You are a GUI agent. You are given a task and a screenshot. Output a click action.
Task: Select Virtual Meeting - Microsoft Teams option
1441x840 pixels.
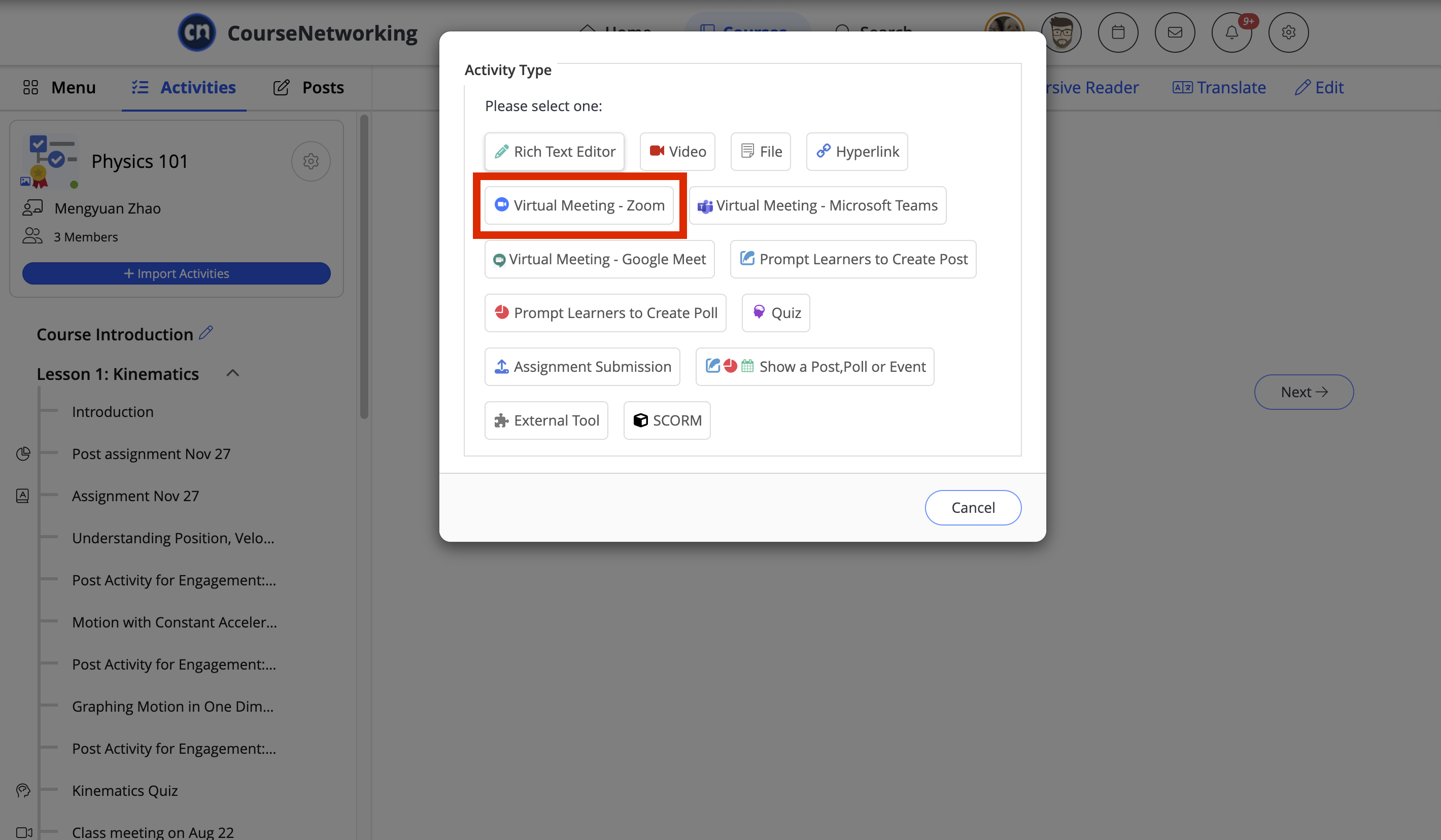click(817, 205)
